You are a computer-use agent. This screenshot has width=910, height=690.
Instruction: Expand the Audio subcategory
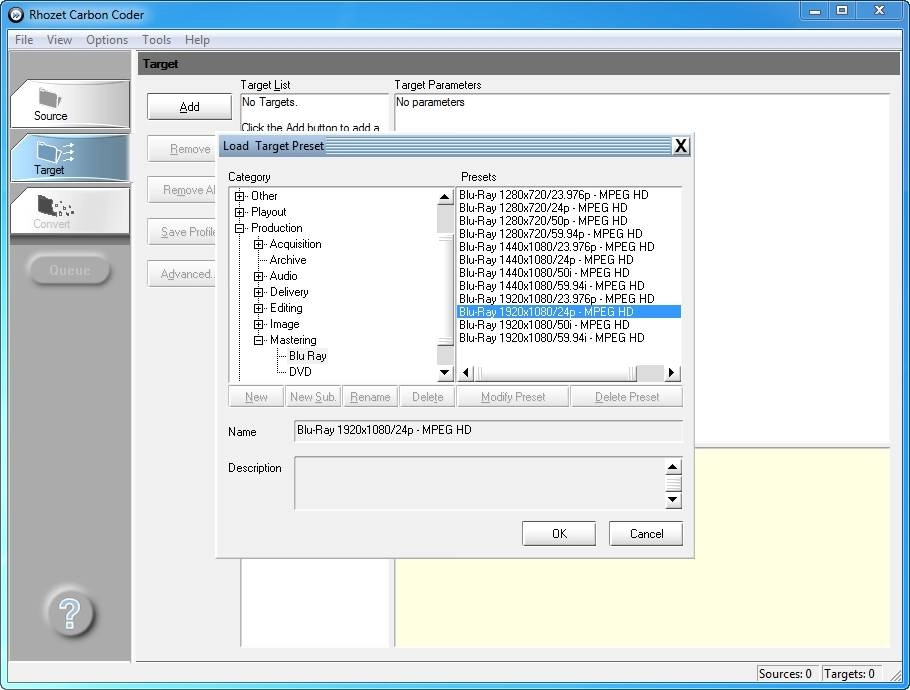tap(258, 276)
